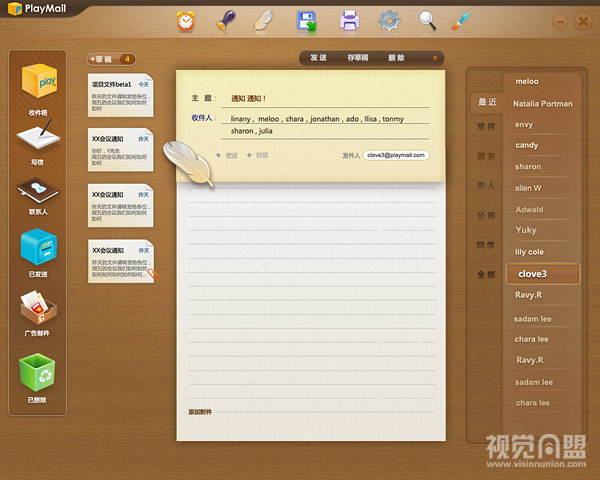Screen dimensions: 600x480
Task: Open the first XX会议通知 draft starting 你好
Action: (x=121, y=150)
